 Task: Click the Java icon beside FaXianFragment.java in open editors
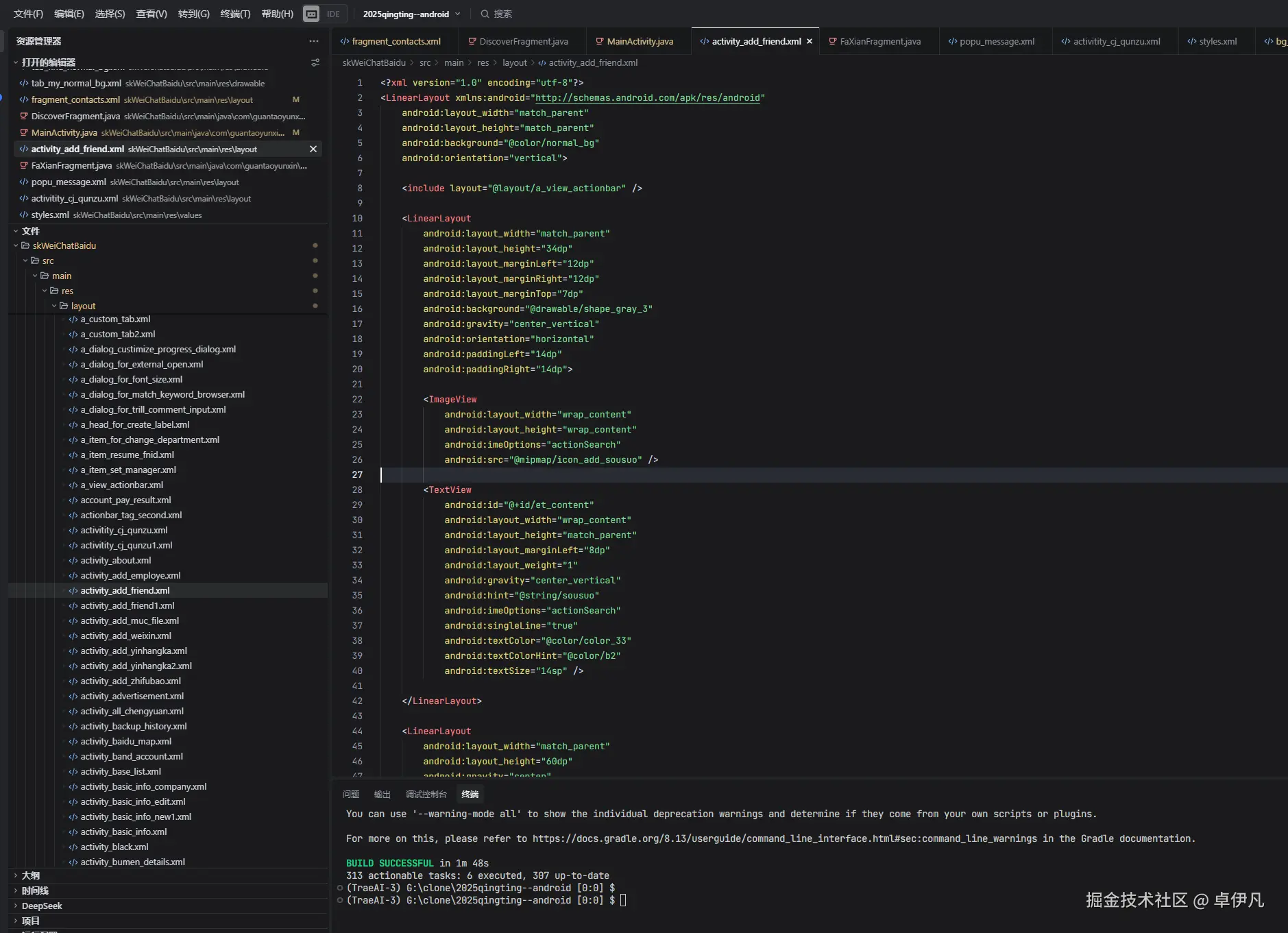point(24,166)
